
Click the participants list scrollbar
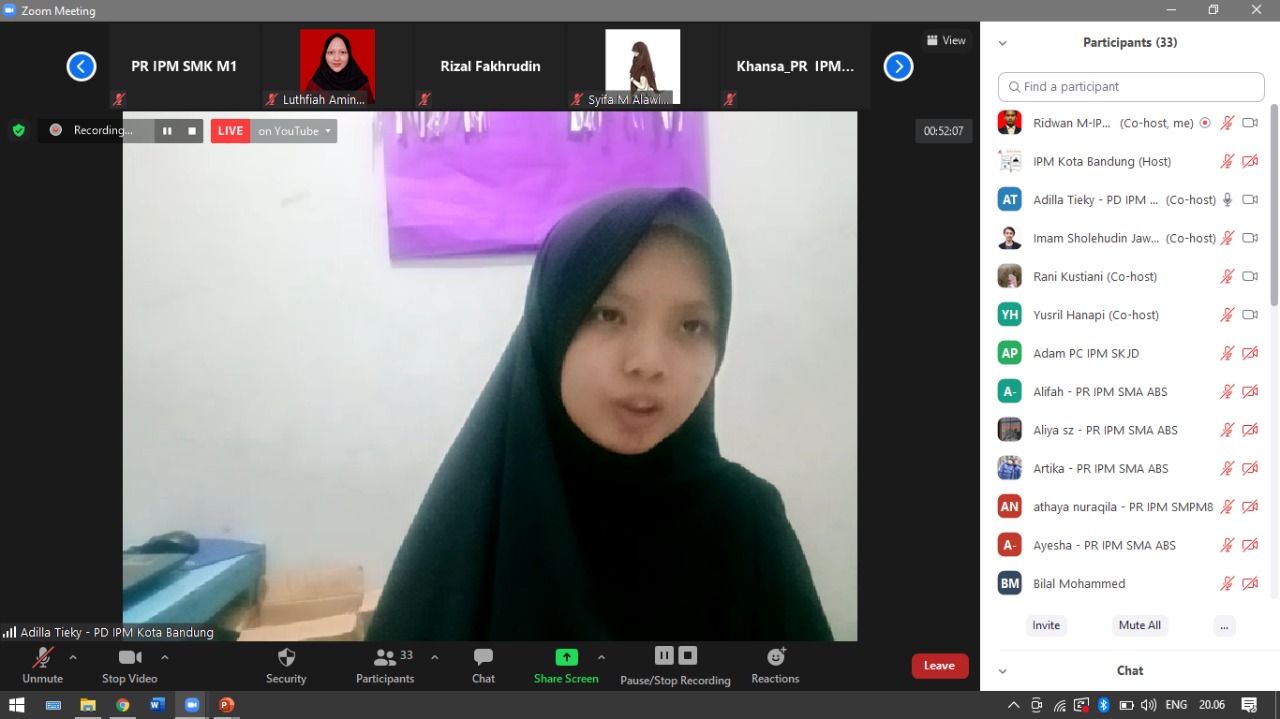(x=1274, y=205)
